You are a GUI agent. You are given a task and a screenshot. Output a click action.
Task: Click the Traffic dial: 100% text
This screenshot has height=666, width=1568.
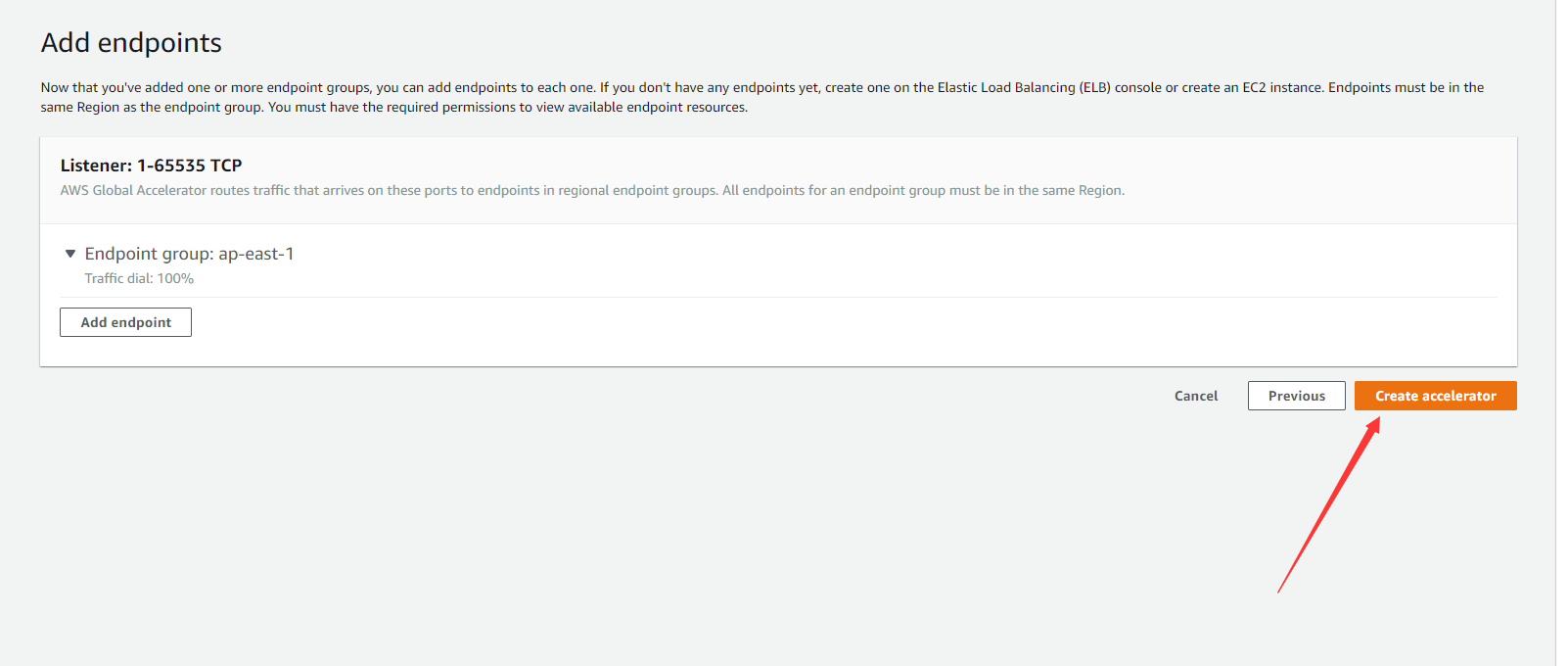coord(139,278)
